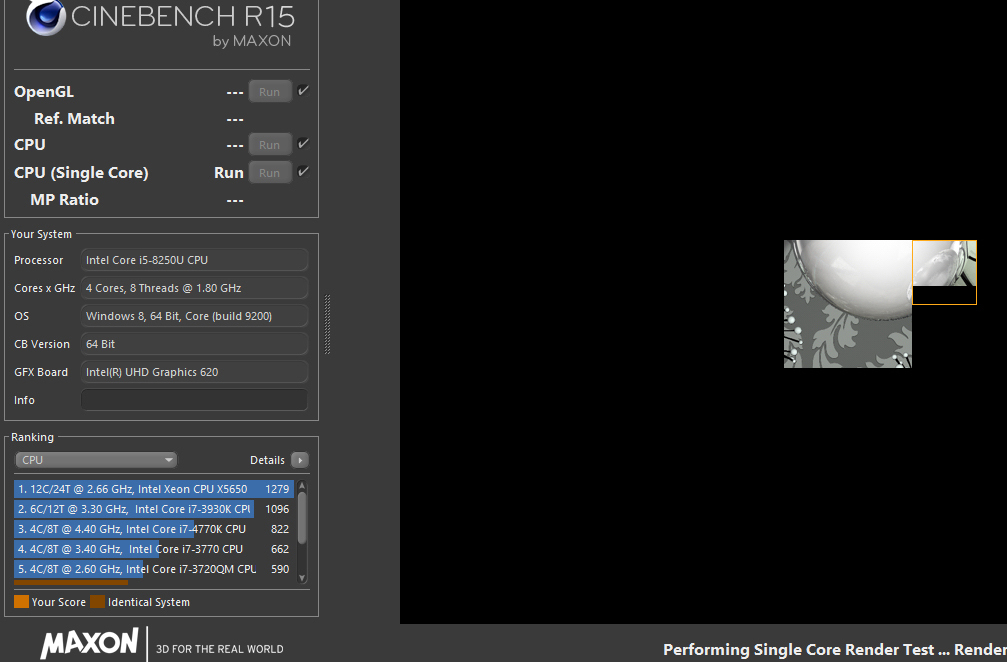Select ranking row 3 Intel Core i7-4770K
Viewport: 1007px width, 662px height.
(153, 528)
